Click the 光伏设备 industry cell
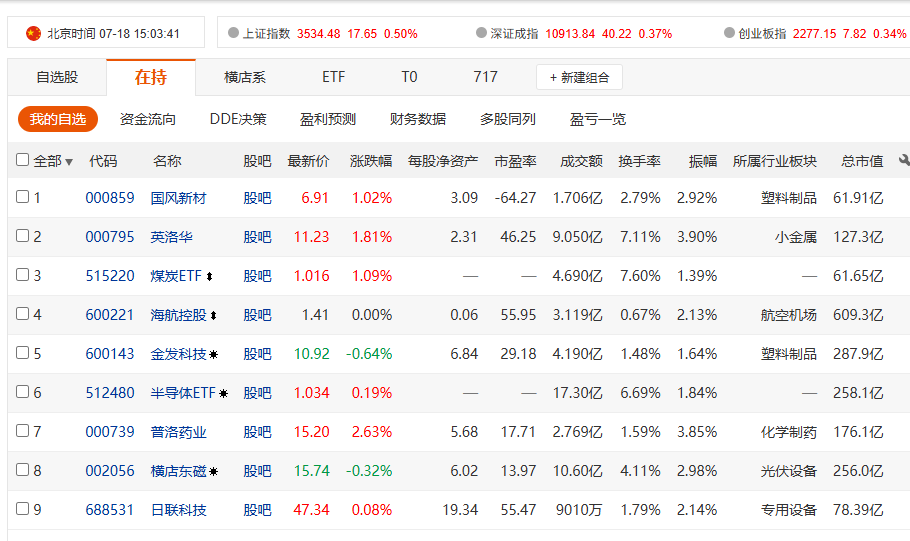 coord(789,471)
